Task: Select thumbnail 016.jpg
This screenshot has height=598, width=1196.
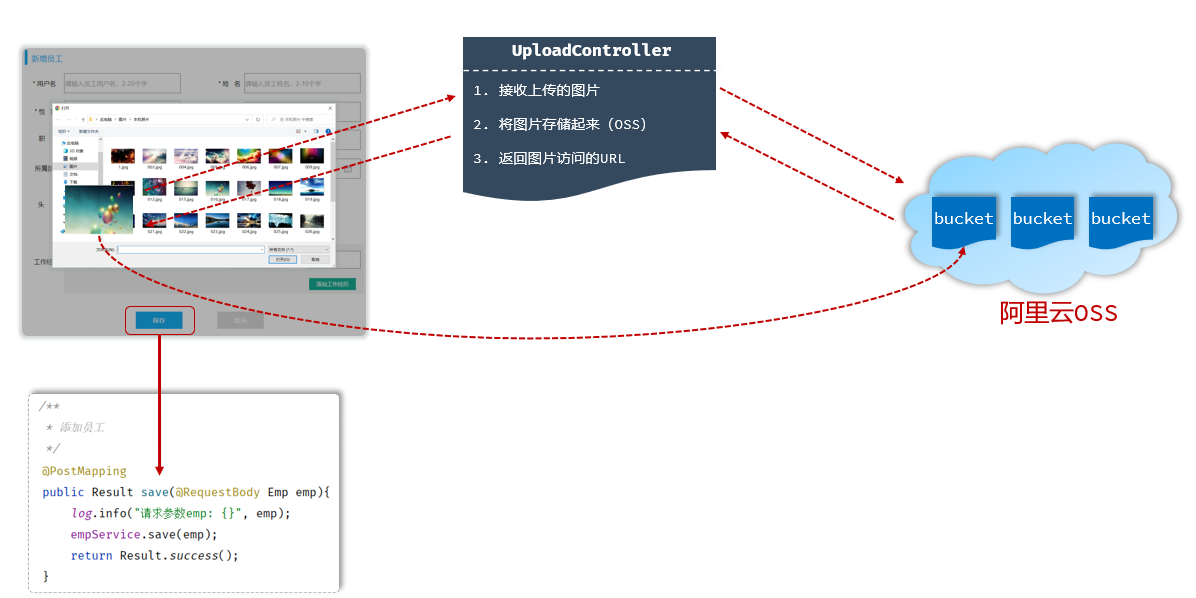Action: click(217, 190)
